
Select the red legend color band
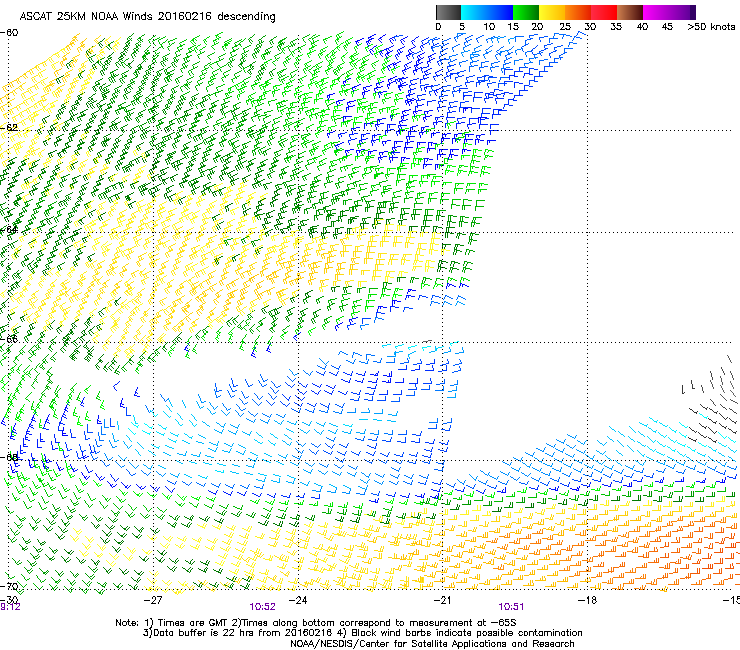pyautogui.click(x=604, y=12)
